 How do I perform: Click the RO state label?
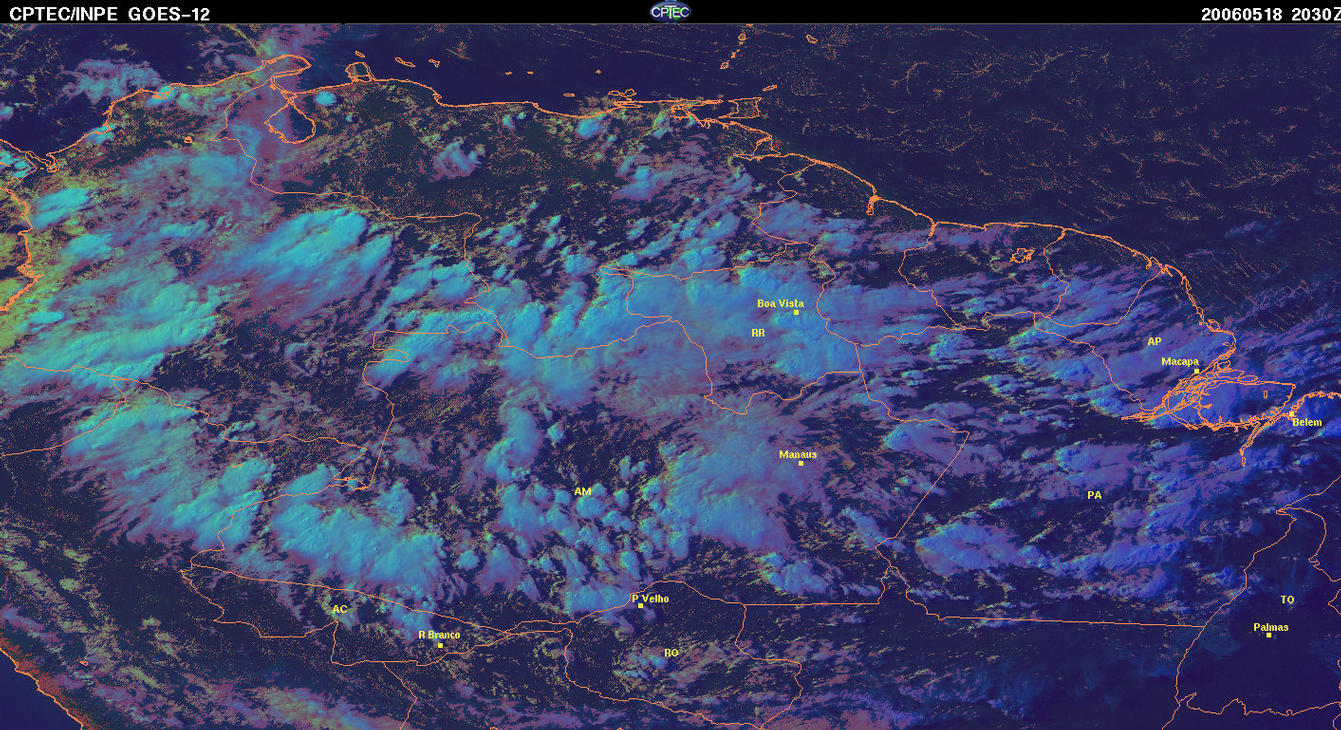click(x=672, y=652)
